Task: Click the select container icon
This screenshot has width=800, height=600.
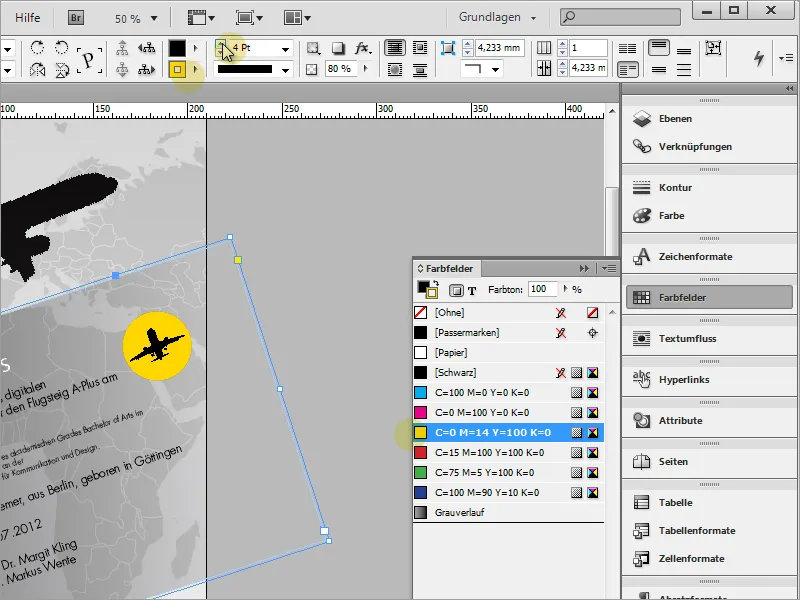Action: pyautogui.click(x=122, y=48)
